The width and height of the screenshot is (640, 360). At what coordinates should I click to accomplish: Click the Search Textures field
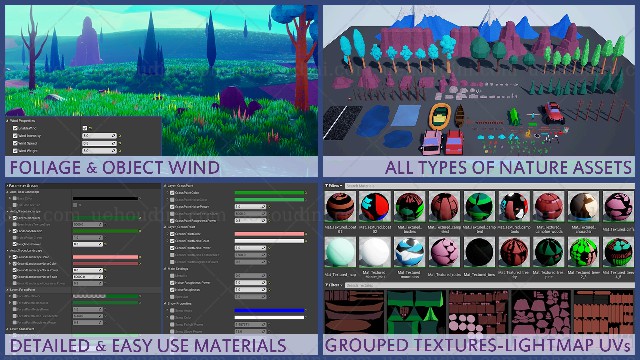point(489,285)
